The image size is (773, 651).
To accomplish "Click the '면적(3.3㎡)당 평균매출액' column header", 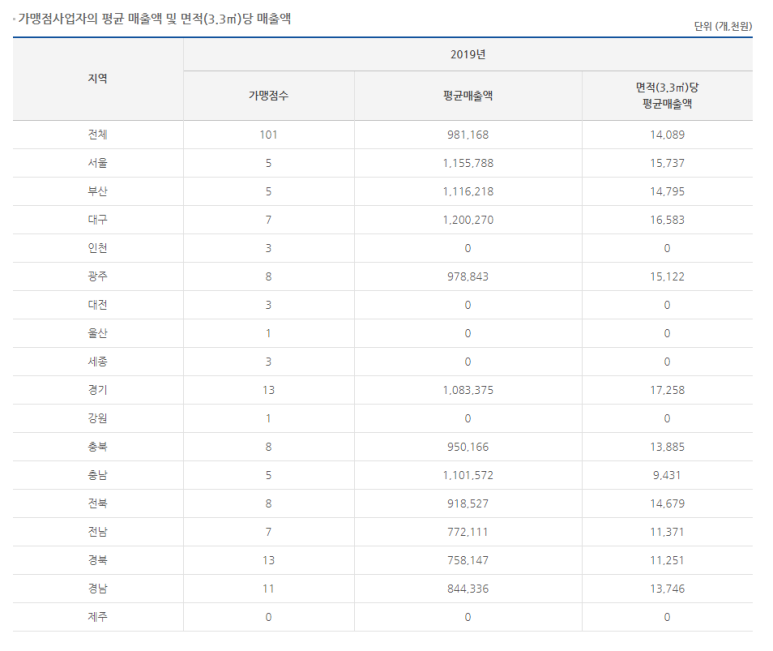I will 667,96.
